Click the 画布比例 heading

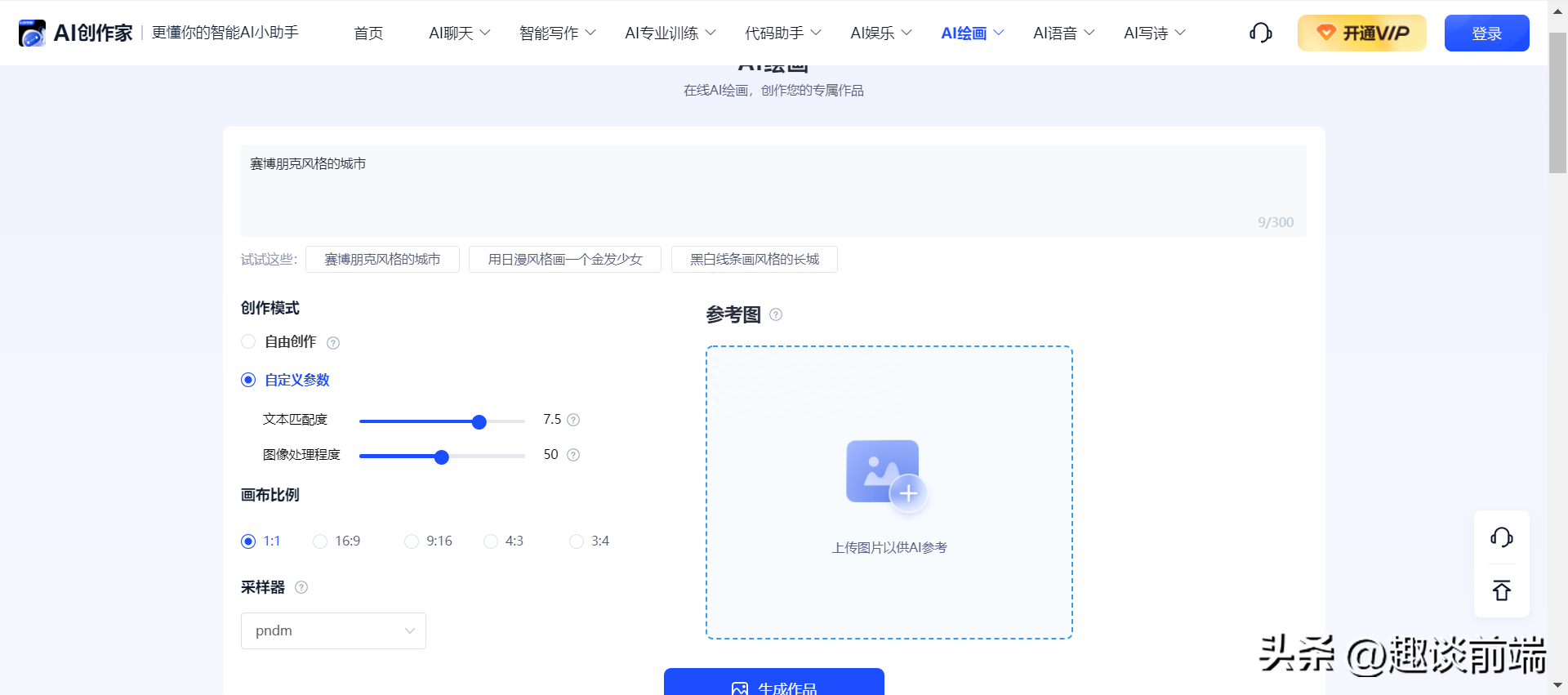pyautogui.click(x=270, y=495)
